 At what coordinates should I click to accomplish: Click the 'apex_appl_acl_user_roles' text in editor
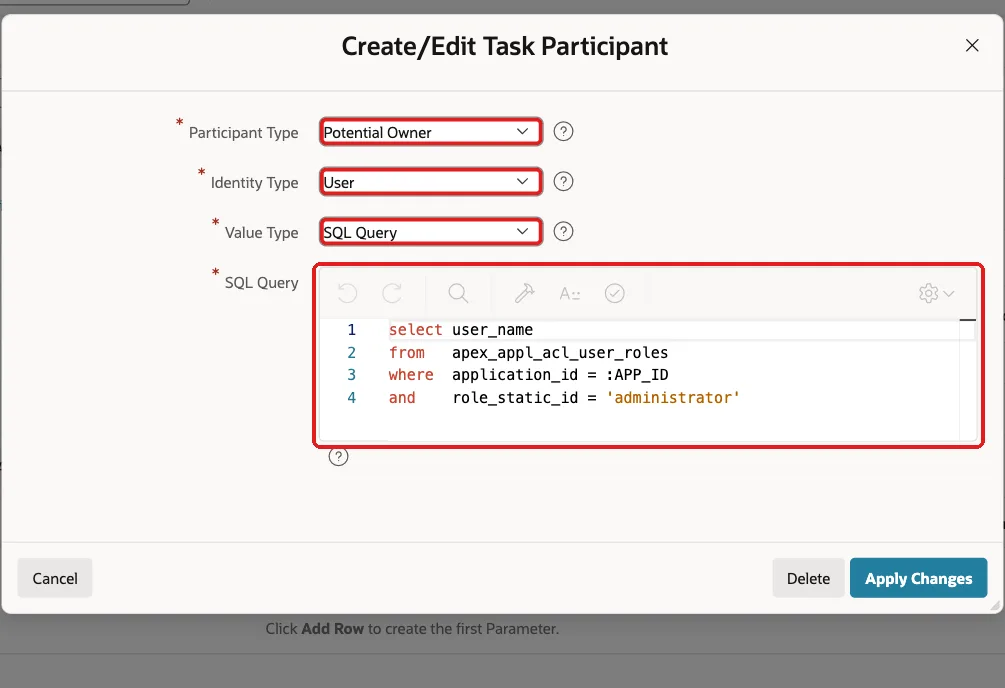coord(560,353)
